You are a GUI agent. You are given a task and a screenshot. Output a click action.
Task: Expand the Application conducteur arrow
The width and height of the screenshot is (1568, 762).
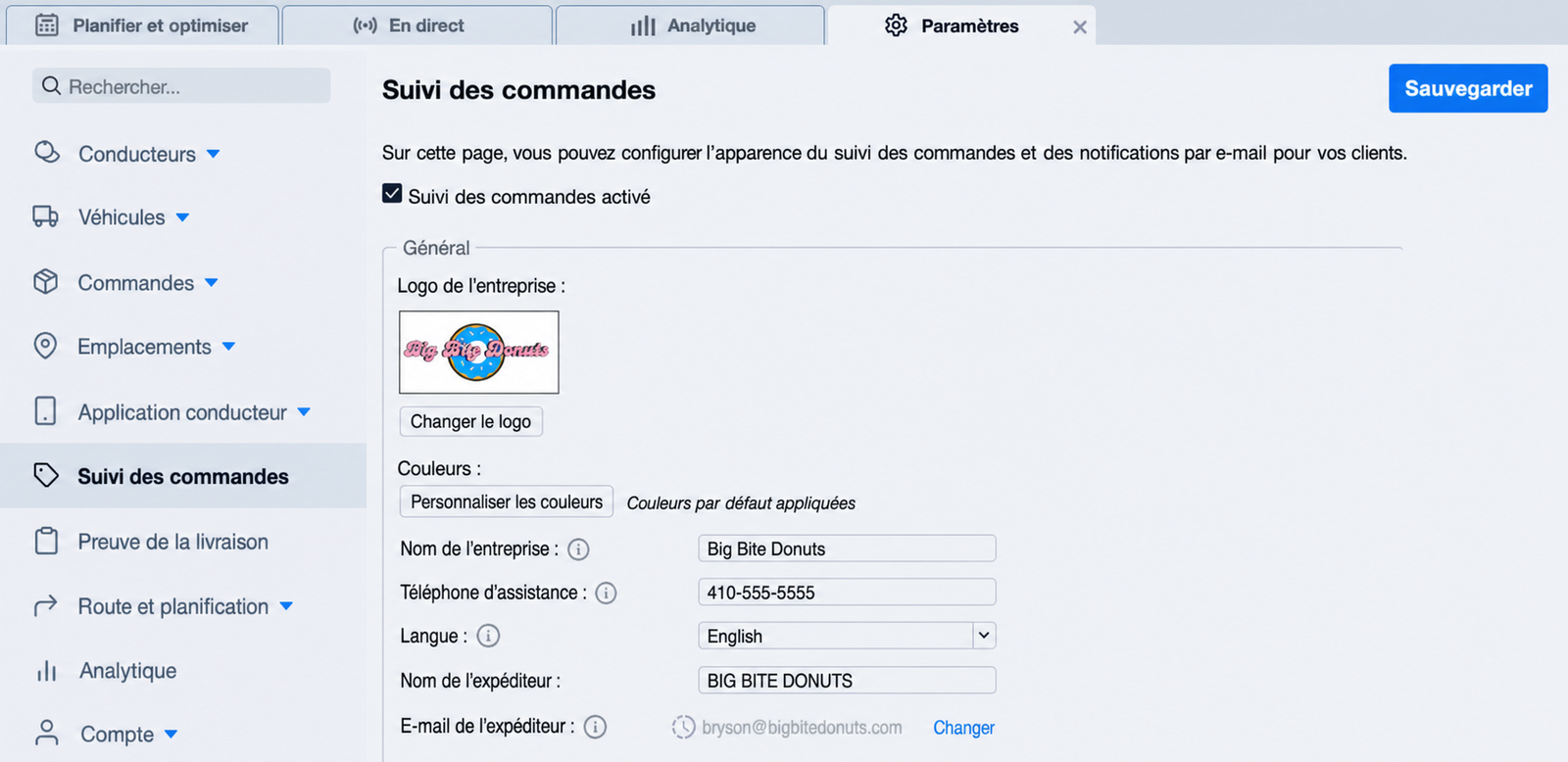pyautogui.click(x=304, y=412)
